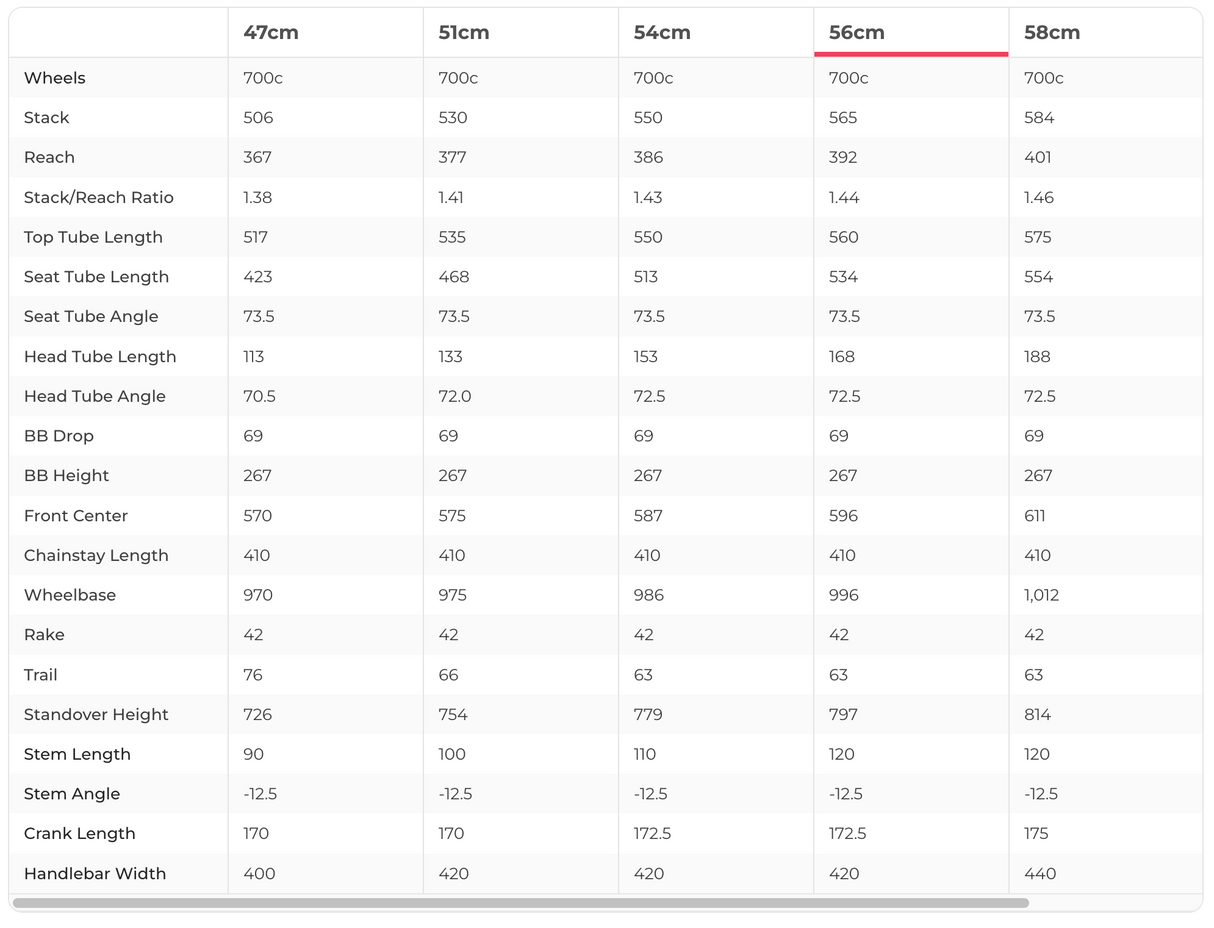Select the 54cm size column header
This screenshot has height=928, width=1214.
(662, 32)
